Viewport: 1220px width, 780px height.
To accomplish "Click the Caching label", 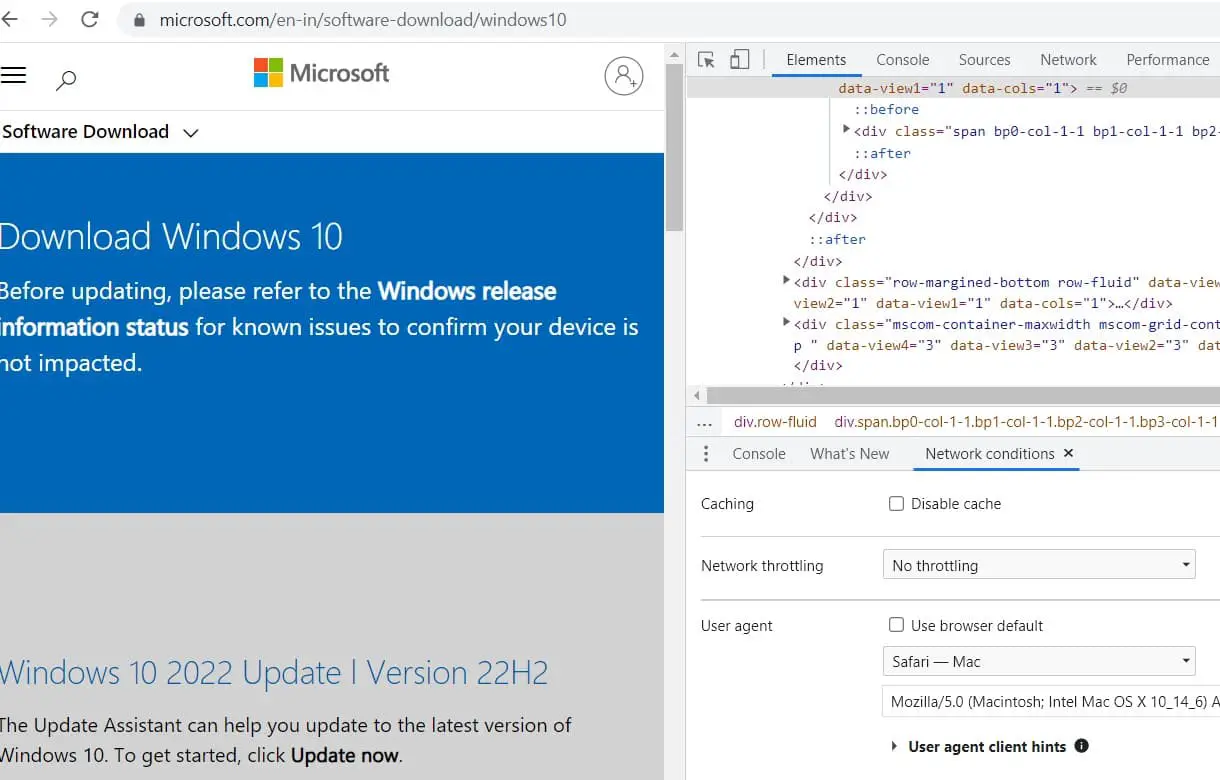I will point(727,504).
